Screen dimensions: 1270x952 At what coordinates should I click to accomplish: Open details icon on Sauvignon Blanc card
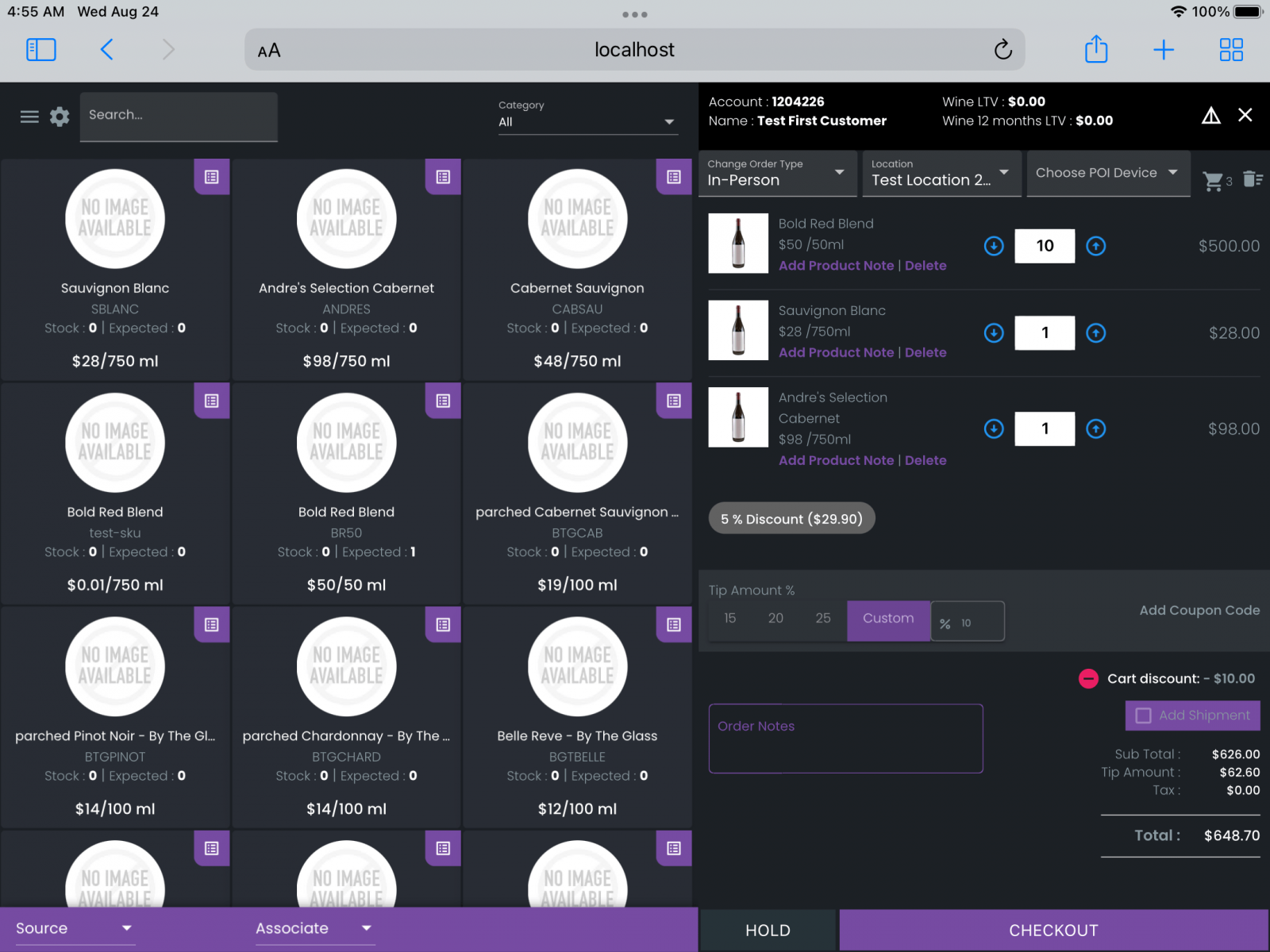click(212, 177)
